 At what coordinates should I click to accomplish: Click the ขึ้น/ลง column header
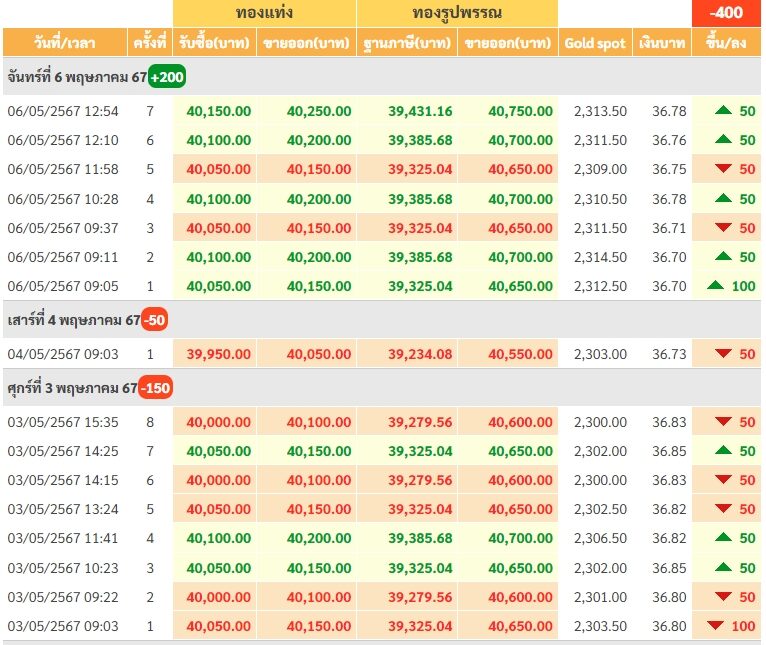pyautogui.click(x=726, y=43)
